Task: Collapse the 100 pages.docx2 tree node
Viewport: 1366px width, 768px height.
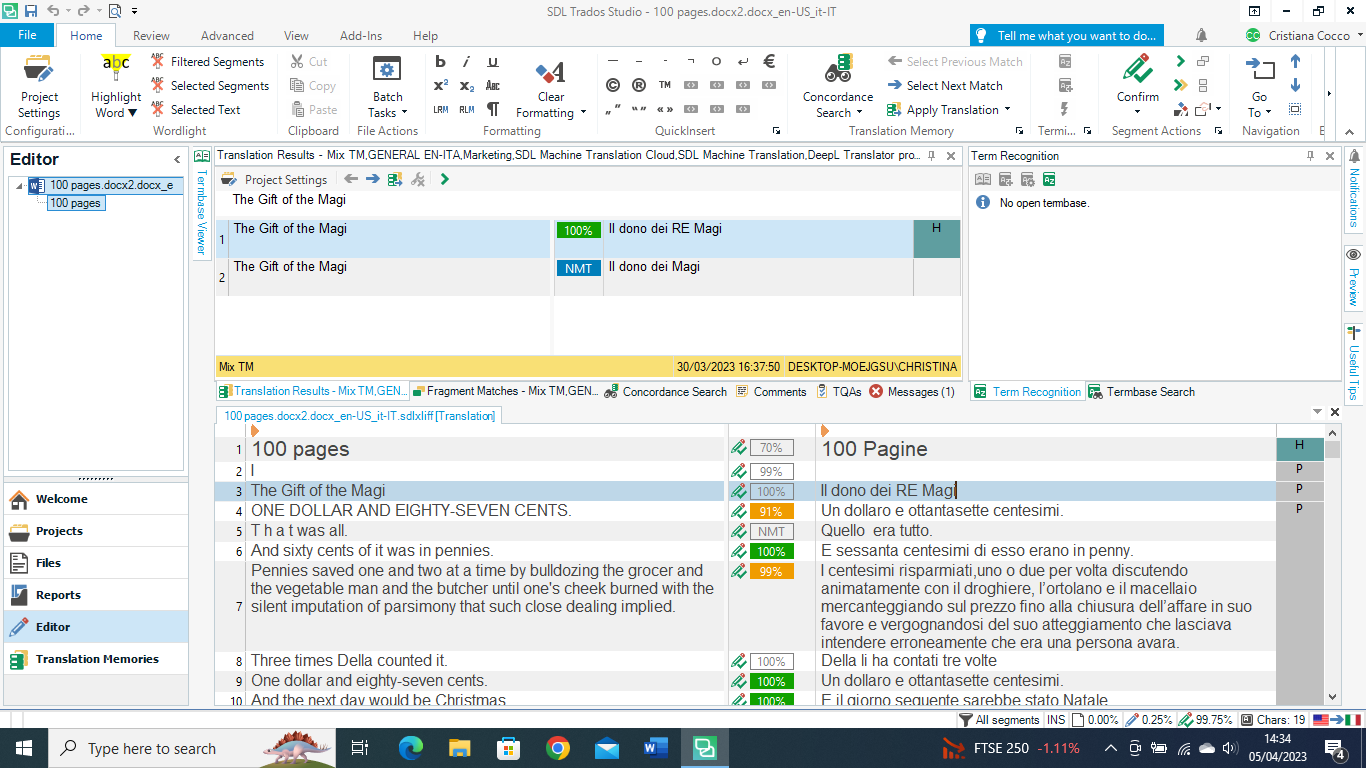Action: 19,185
